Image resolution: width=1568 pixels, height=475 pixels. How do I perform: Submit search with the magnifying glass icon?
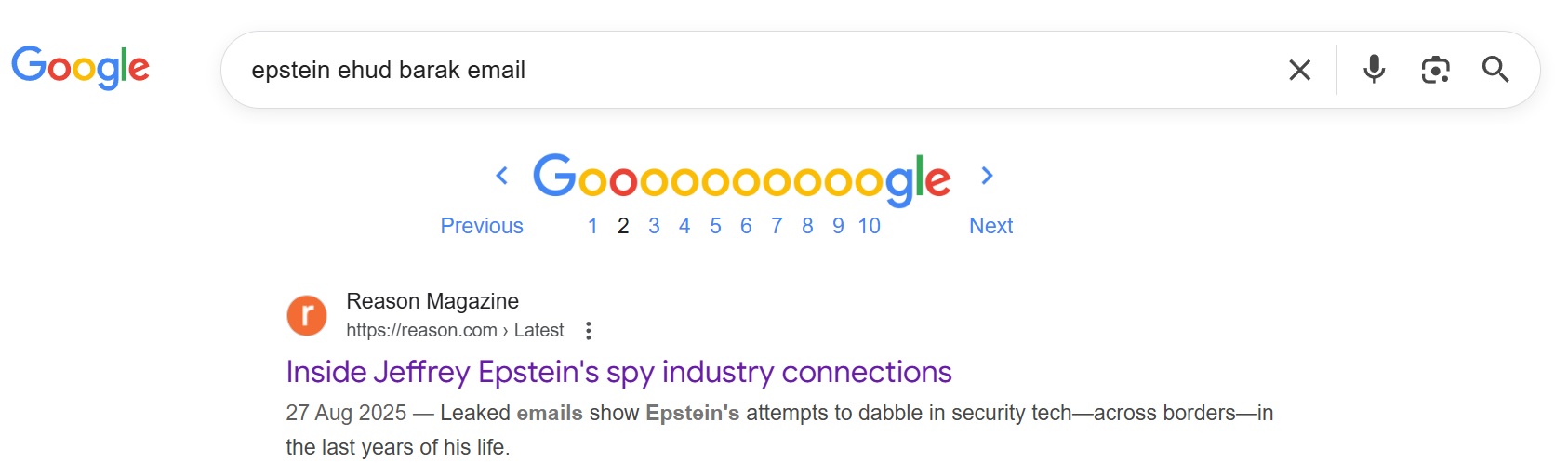pos(1495,69)
